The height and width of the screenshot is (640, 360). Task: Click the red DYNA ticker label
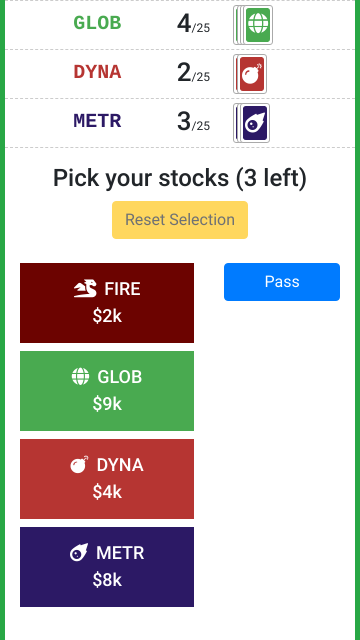coord(98,72)
